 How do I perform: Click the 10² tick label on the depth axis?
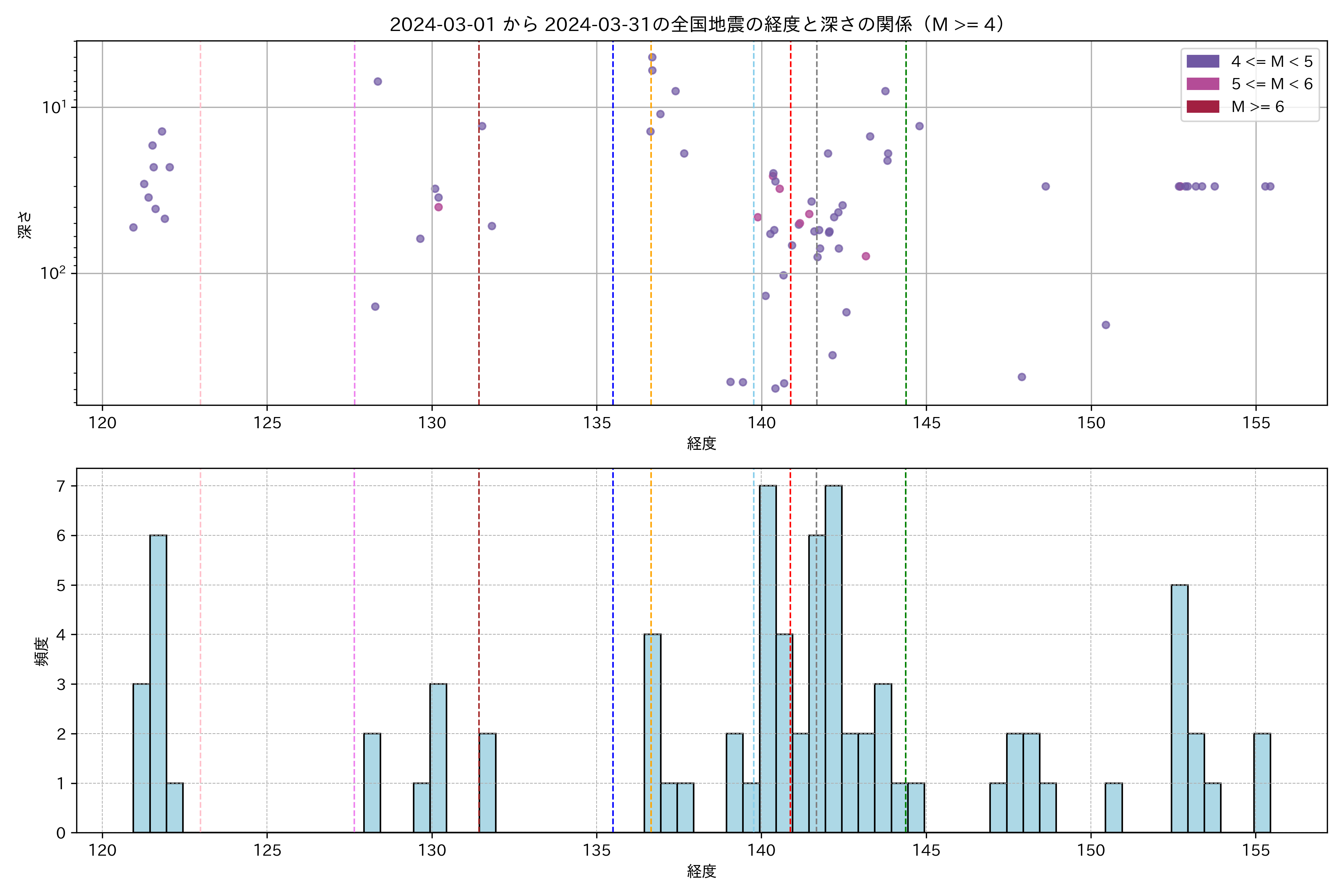click(x=54, y=273)
